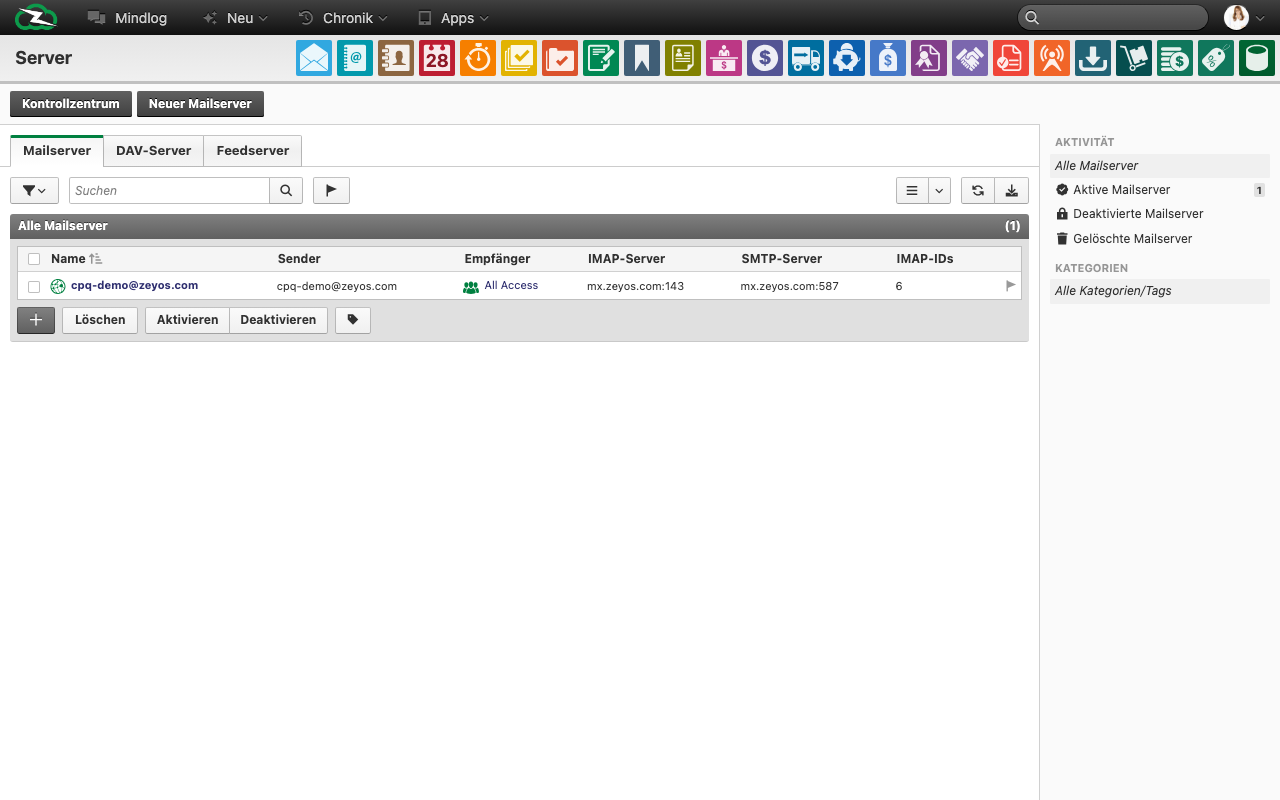Open the filter funnel dropdown
The image size is (1280, 800).
coord(34,190)
